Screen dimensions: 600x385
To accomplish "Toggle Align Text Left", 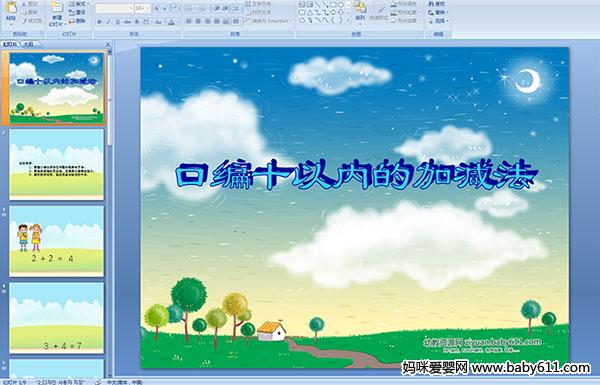I will [x=189, y=21].
